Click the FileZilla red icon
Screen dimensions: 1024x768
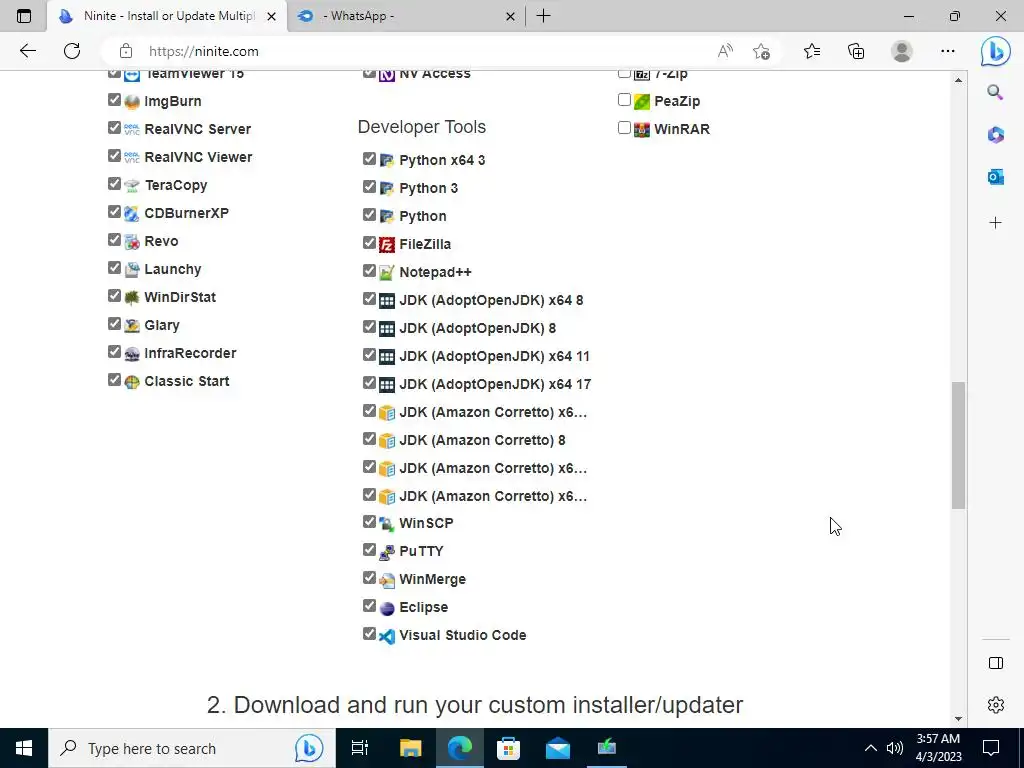click(387, 245)
